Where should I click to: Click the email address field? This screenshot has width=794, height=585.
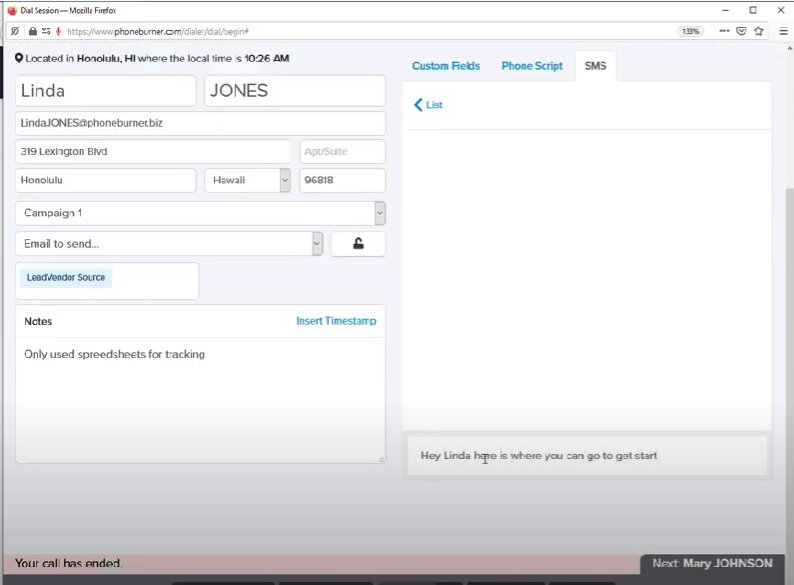(201, 123)
